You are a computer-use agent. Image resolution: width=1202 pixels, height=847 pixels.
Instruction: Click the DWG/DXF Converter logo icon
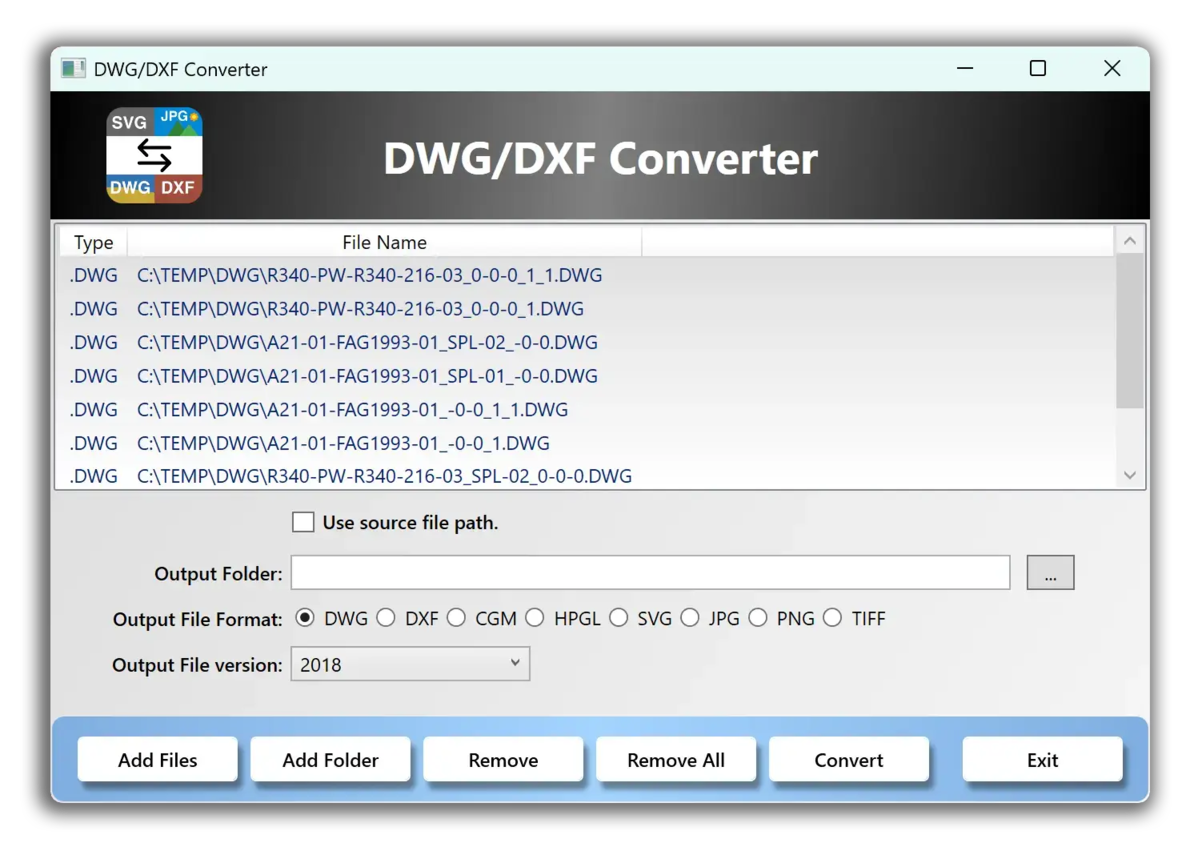155,155
